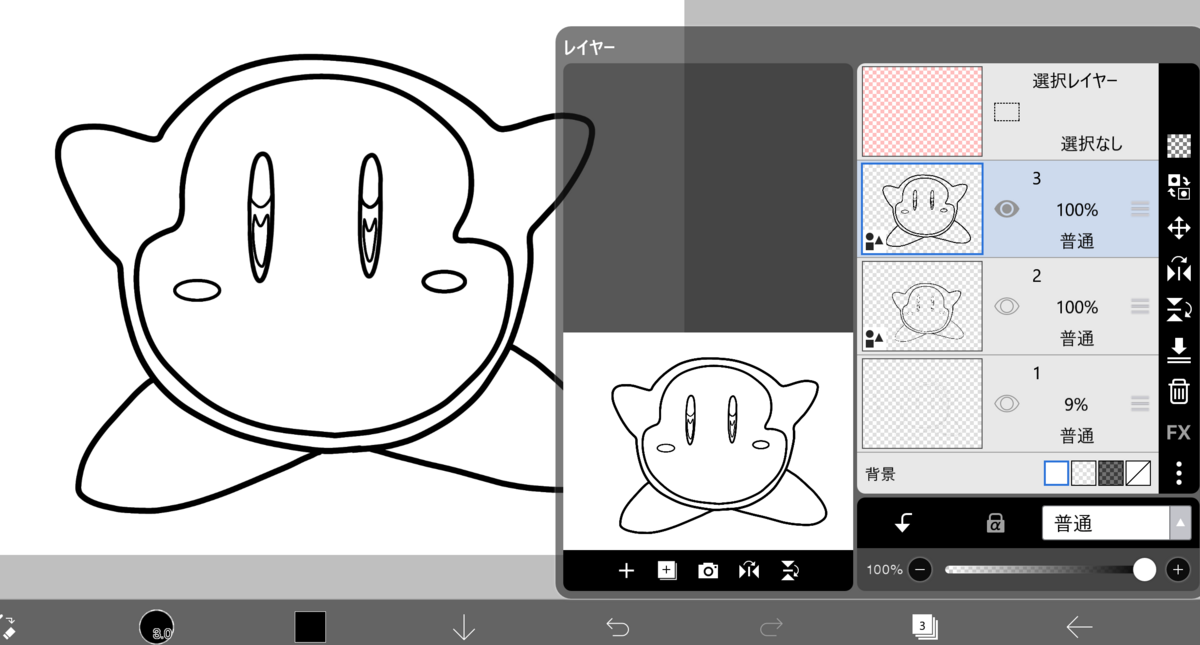Click the canvas preview in layer panel
The image size is (1200, 645).
[707, 441]
